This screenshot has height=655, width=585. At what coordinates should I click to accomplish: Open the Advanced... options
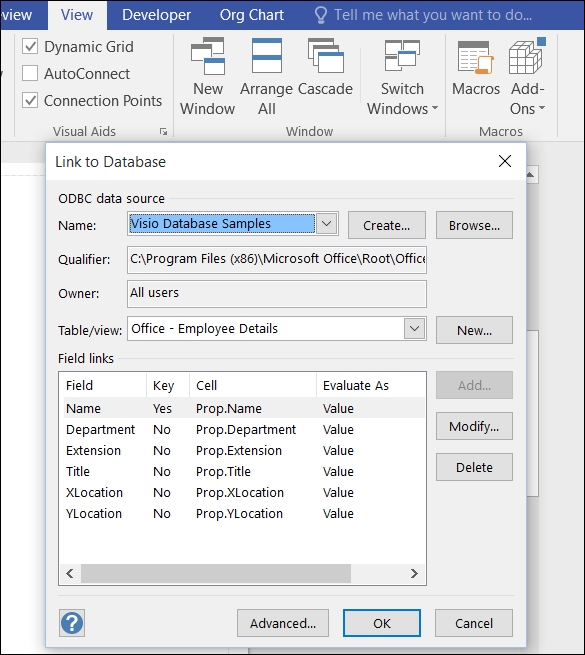click(283, 623)
